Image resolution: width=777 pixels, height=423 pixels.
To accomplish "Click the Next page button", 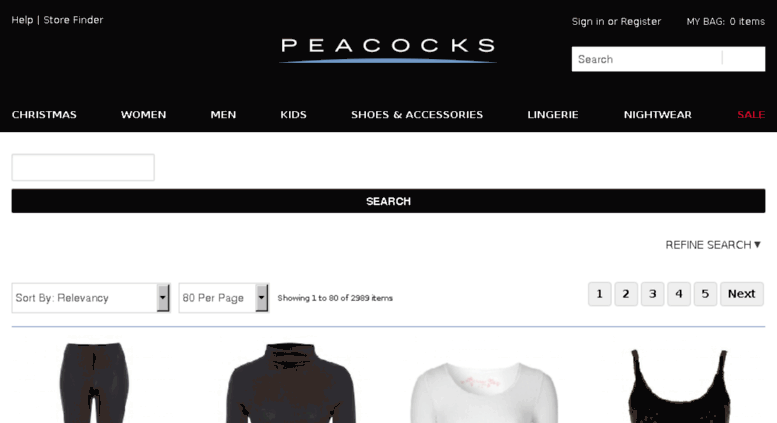I will click(x=741, y=294).
